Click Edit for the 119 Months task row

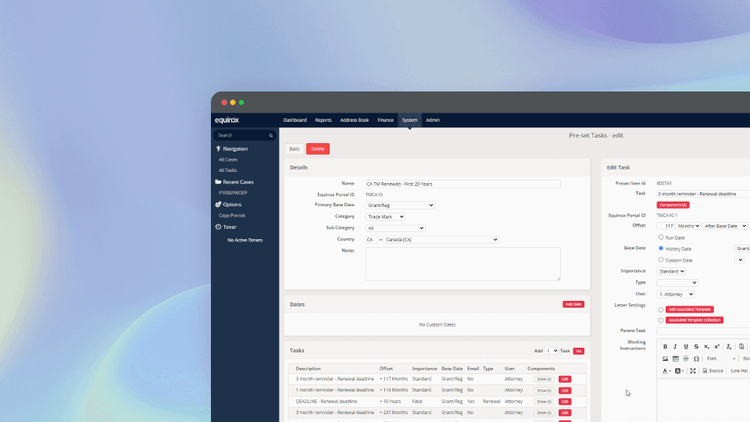coord(565,390)
